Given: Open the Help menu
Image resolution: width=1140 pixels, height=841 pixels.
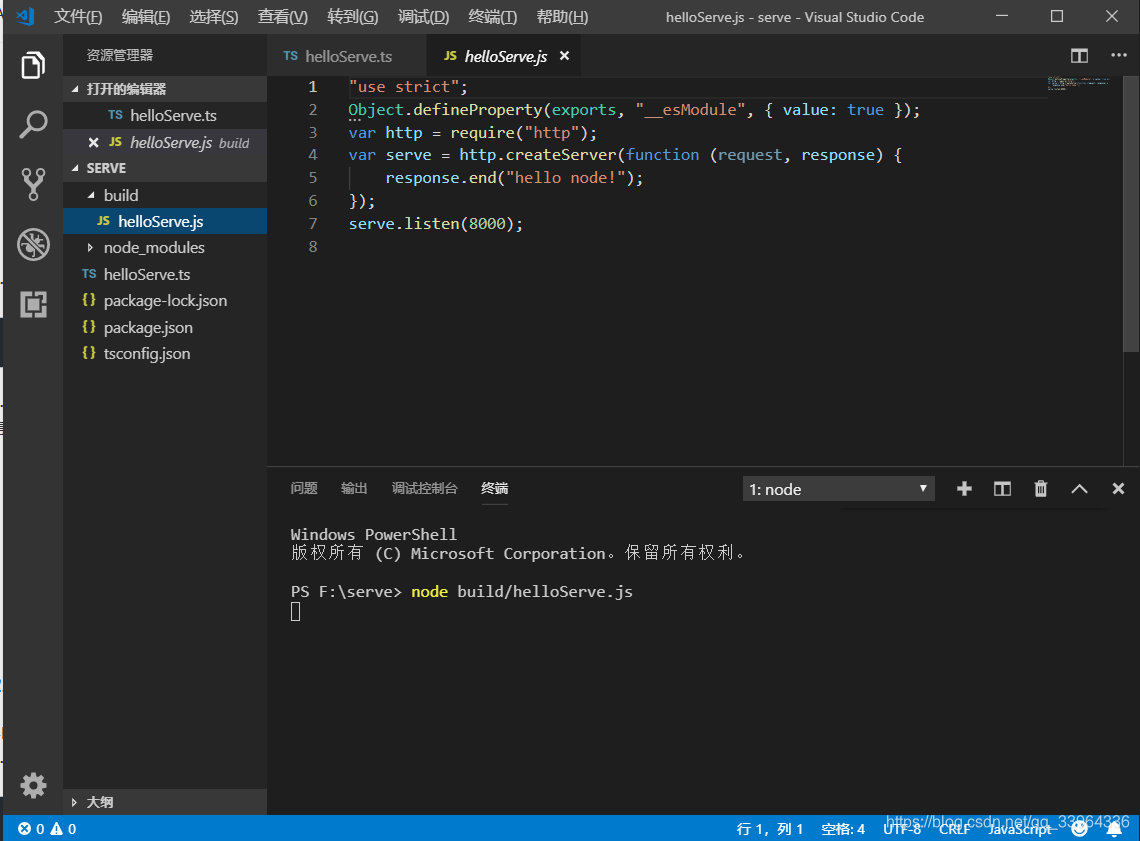Looking at the screenshot, I should (x=562, y=17).
